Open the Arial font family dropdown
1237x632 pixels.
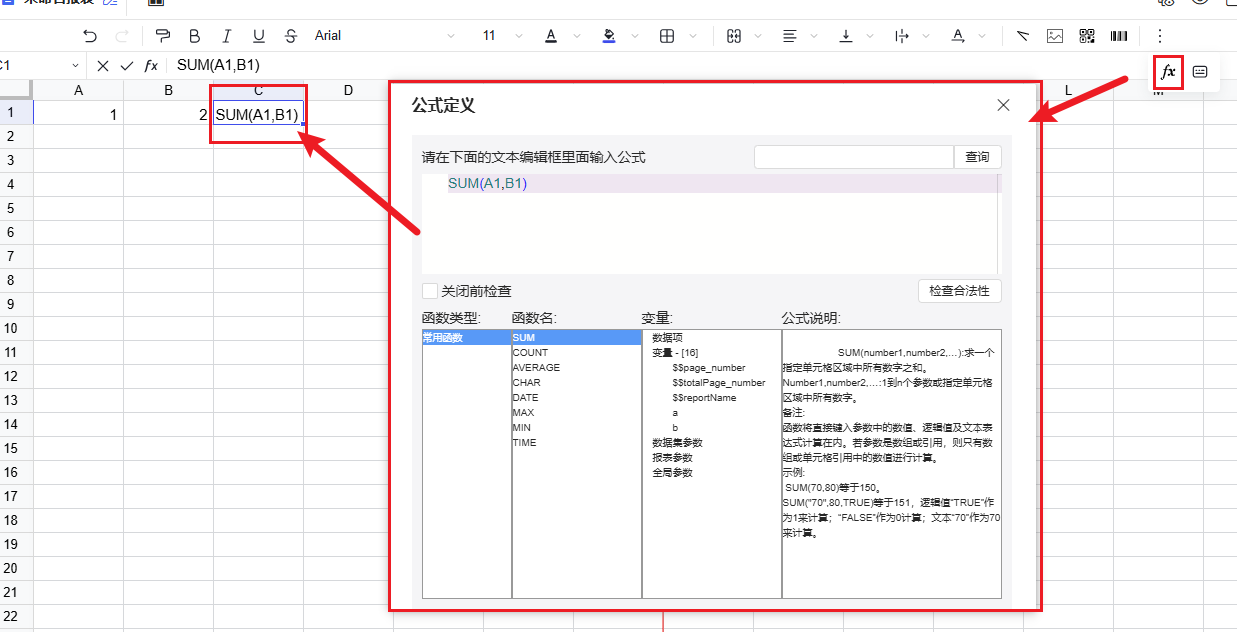click(385, 36)
